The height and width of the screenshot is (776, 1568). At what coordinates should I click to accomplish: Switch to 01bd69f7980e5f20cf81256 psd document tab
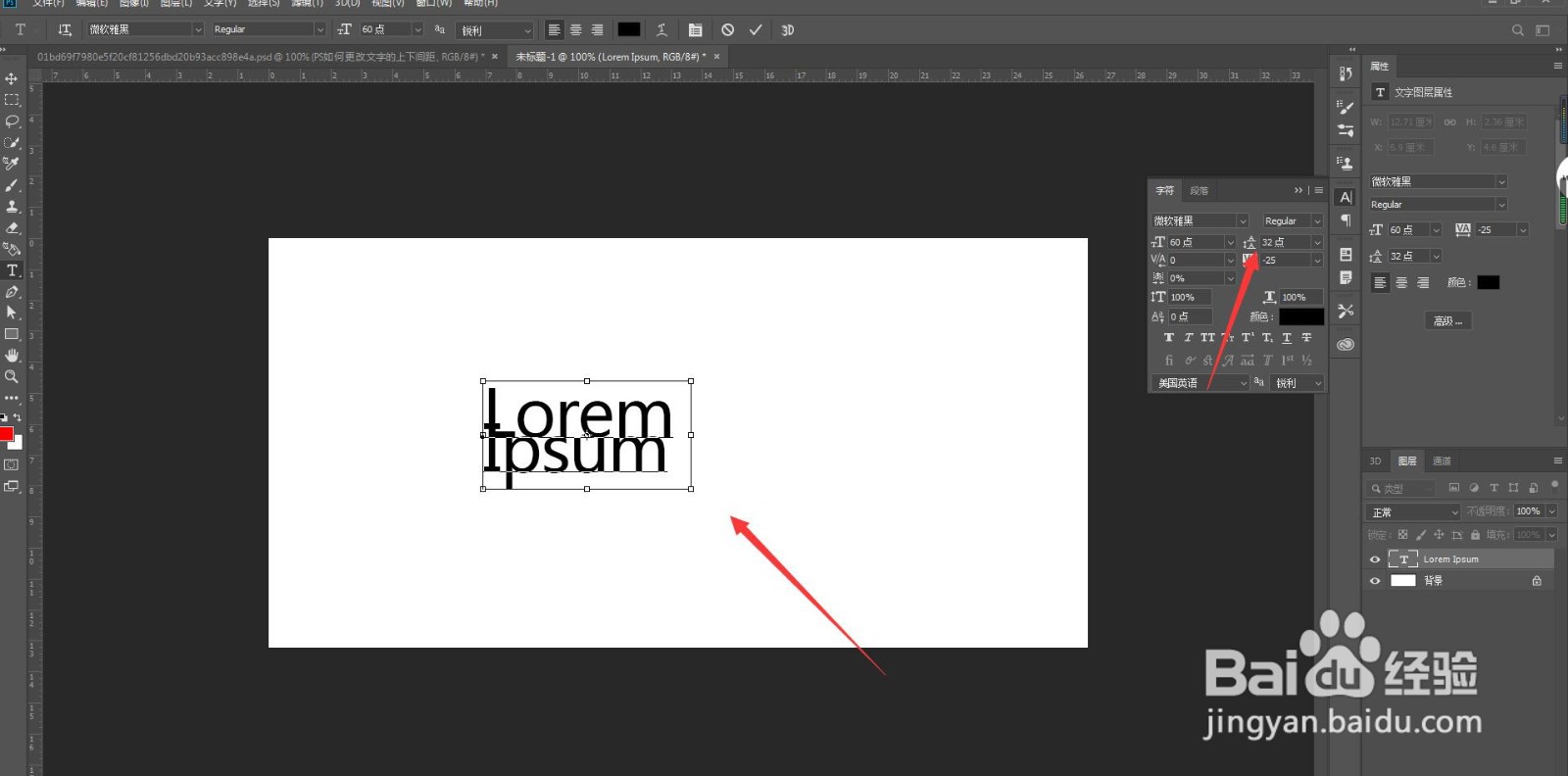tap(261, 57)
